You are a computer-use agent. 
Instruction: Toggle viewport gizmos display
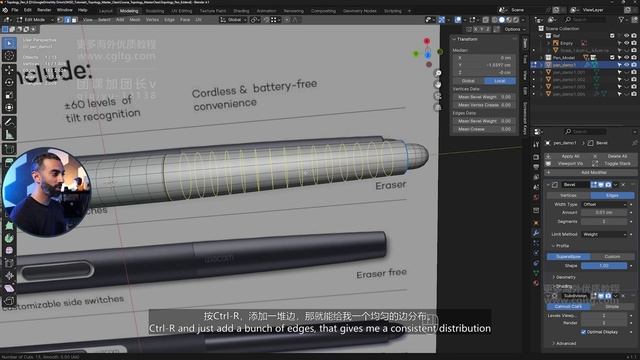(441, 20)
